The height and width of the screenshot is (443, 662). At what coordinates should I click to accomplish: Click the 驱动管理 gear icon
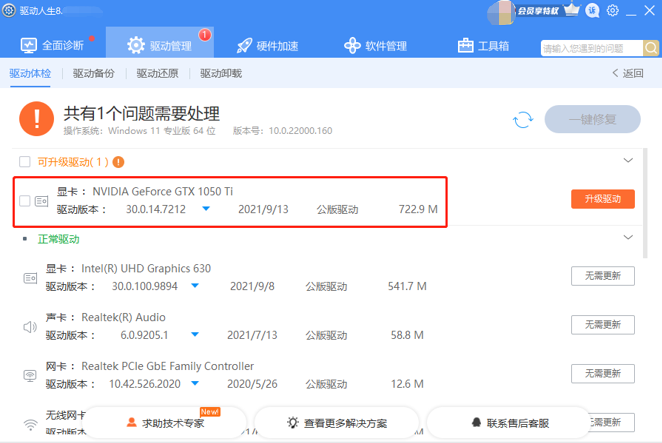(136, 45)
